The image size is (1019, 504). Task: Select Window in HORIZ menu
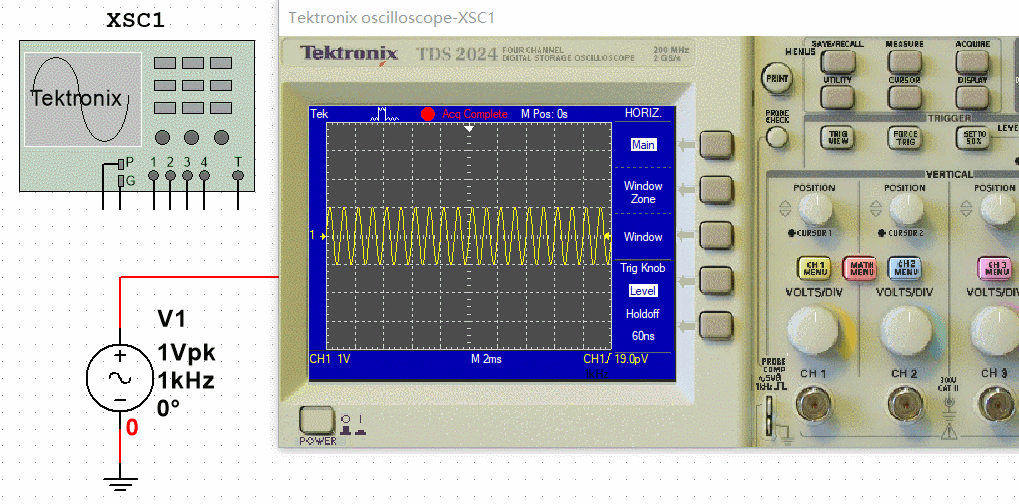point(643,237)
